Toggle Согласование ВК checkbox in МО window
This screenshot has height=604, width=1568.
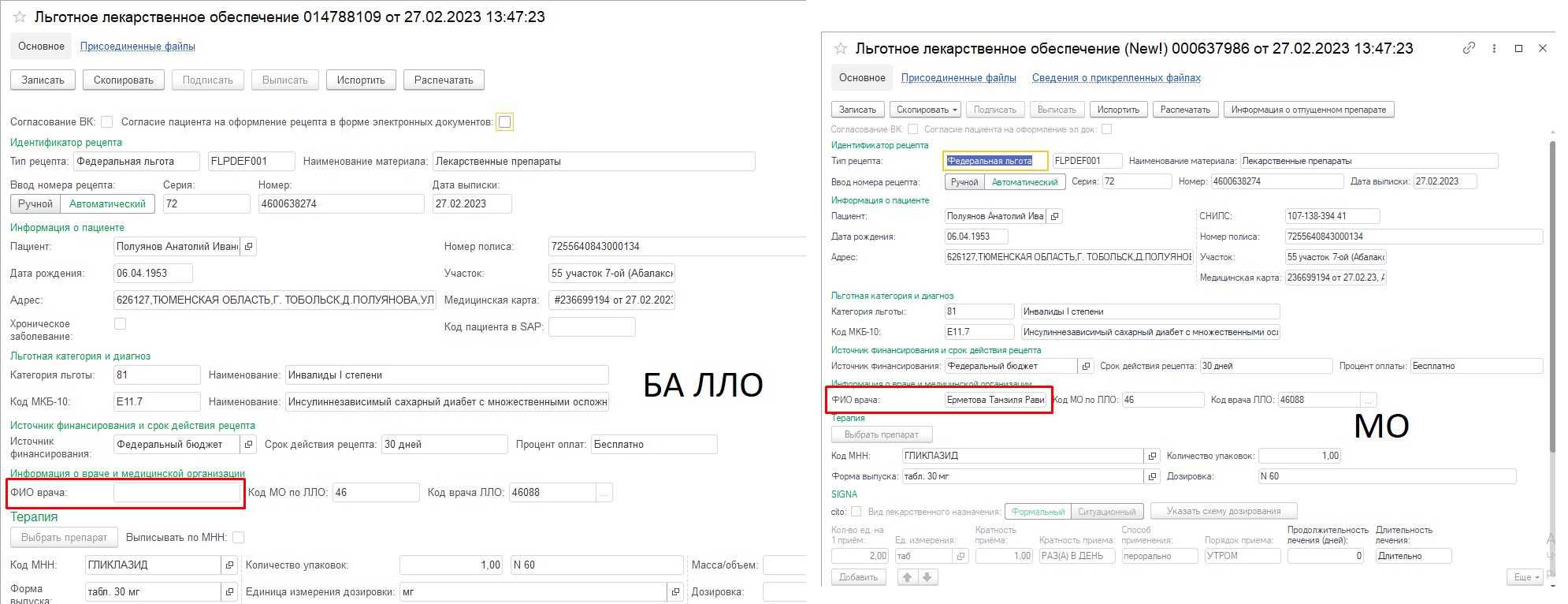point(913,129)
